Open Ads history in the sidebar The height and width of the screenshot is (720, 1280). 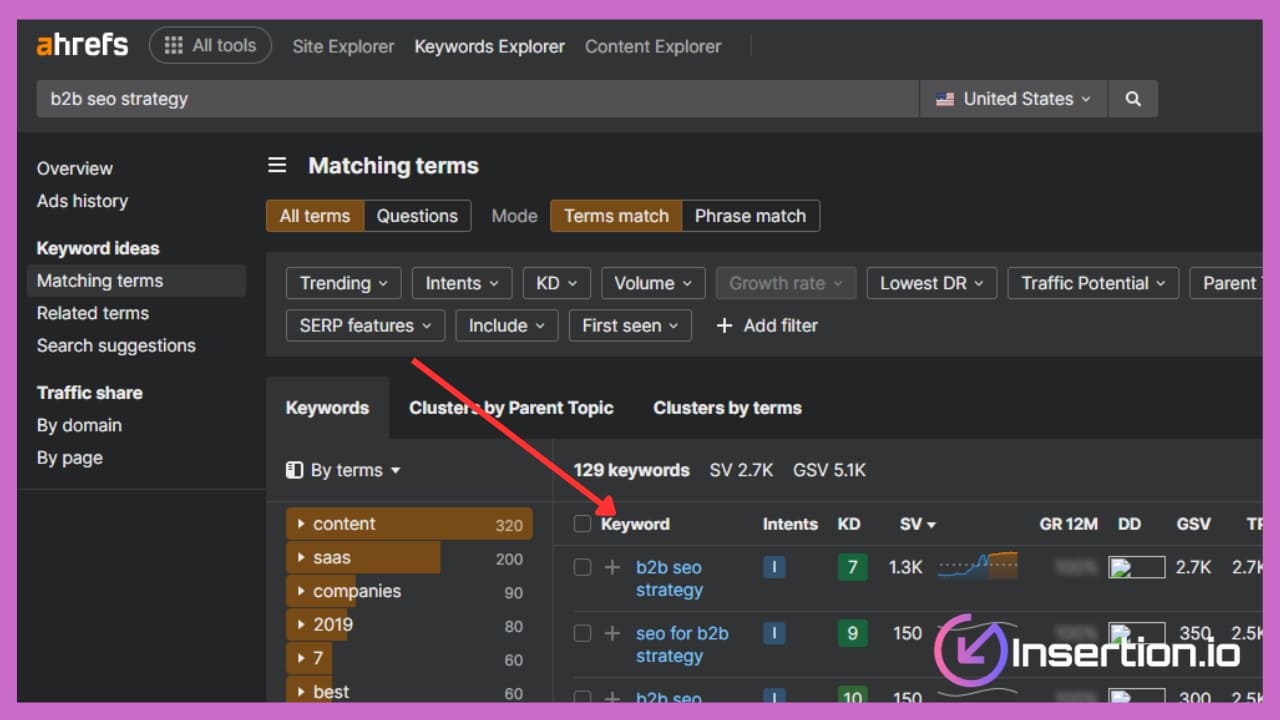(82, 201)
